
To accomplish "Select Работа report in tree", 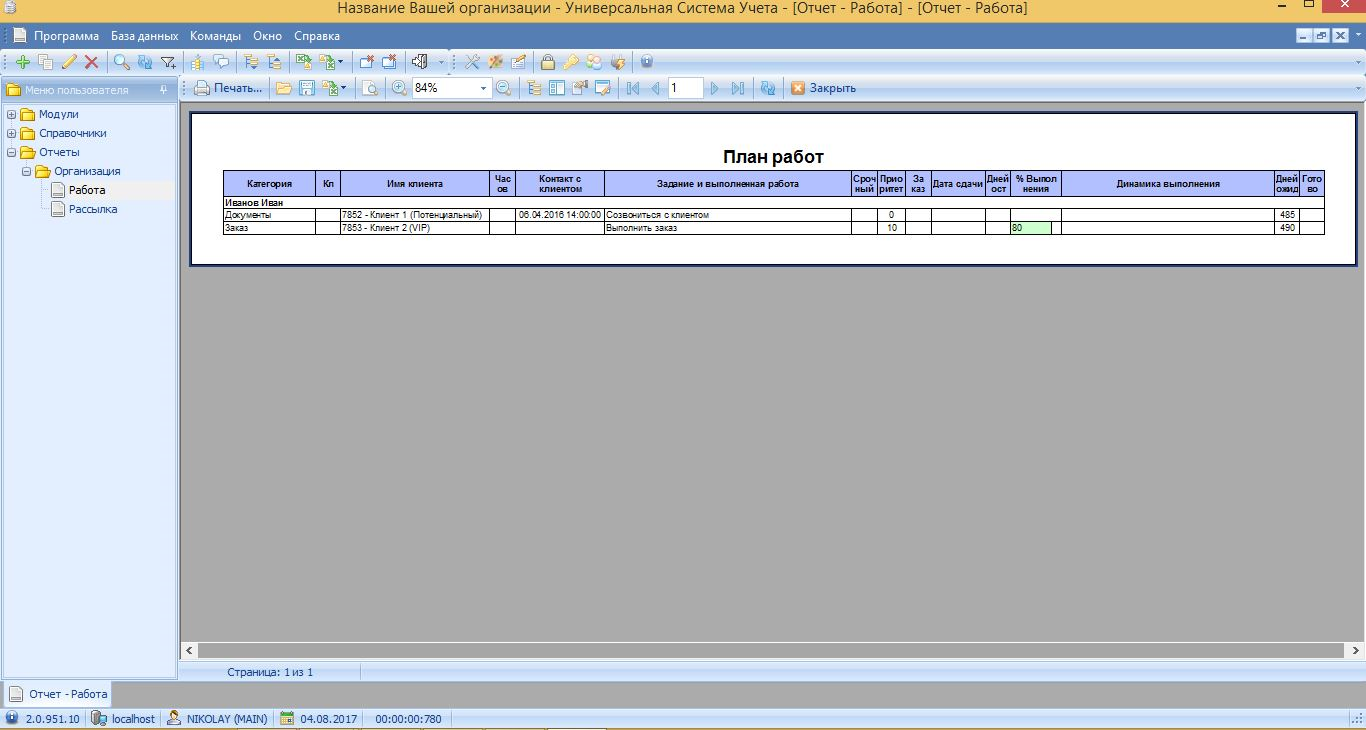I will click(87, 190).
